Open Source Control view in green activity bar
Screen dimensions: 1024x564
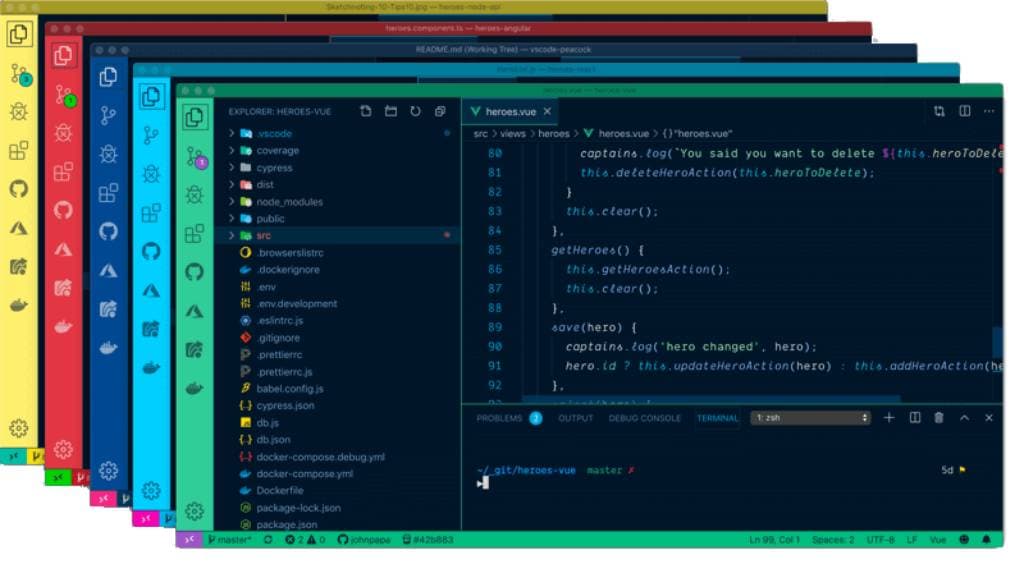(x=194, y=157)
